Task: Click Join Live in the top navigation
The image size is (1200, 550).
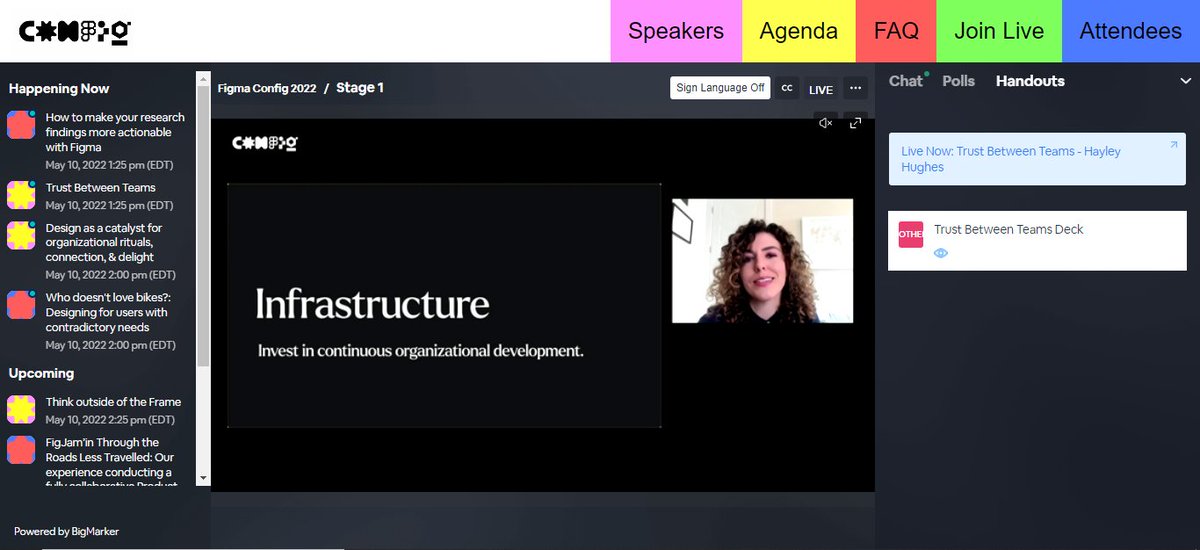Action: coord(999,31)
